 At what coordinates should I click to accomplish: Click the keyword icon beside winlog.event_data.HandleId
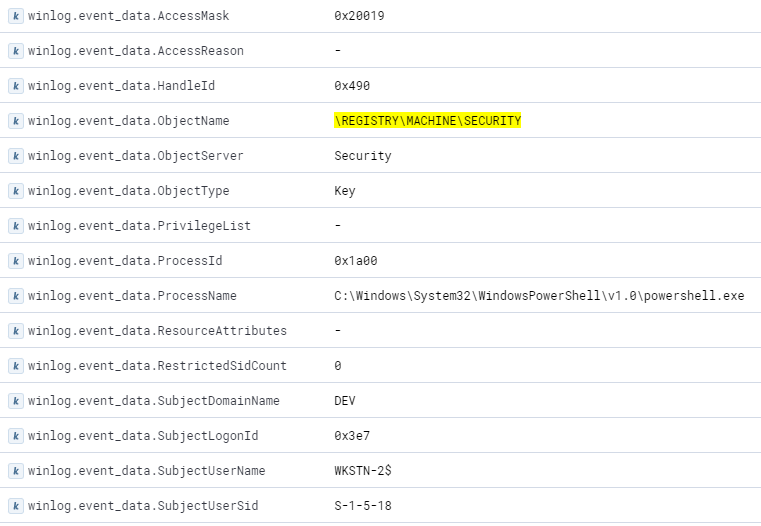[15, 86]
